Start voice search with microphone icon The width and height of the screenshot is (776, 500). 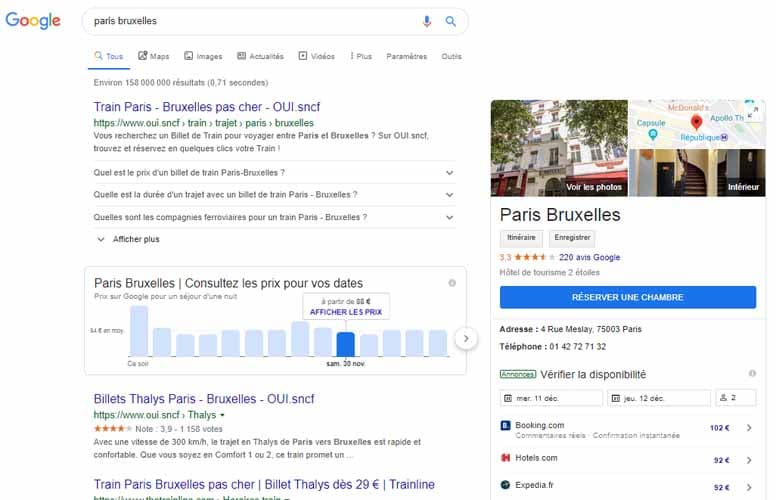click(427, 21)
